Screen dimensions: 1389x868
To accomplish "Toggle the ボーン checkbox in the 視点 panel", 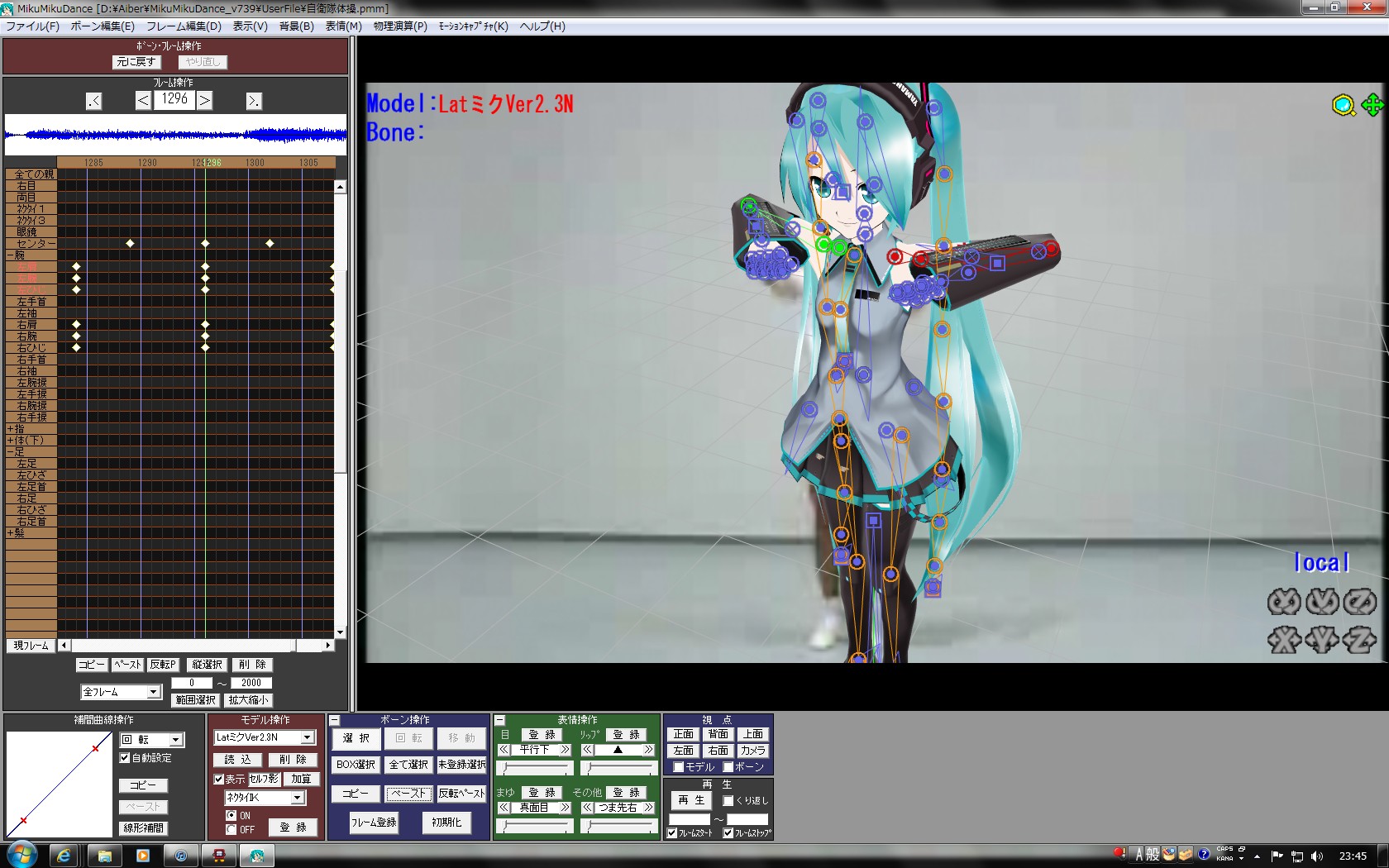I will coord(728,767).
